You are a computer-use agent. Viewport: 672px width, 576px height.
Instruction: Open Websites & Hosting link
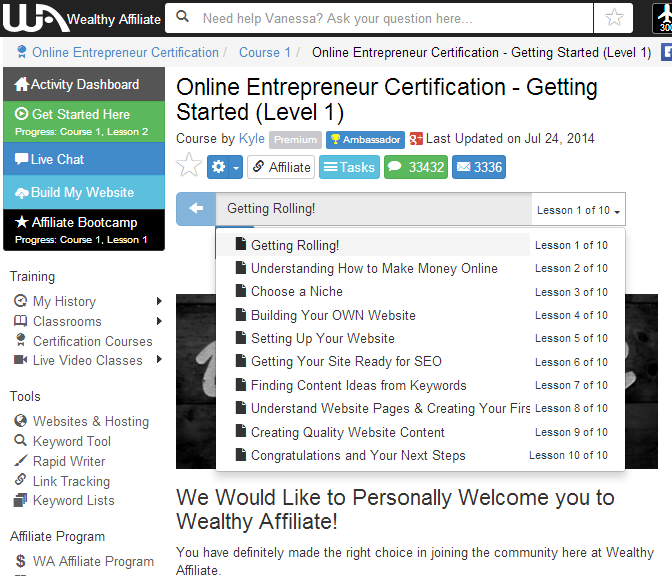pyautogui.click(x=91, y=421)
